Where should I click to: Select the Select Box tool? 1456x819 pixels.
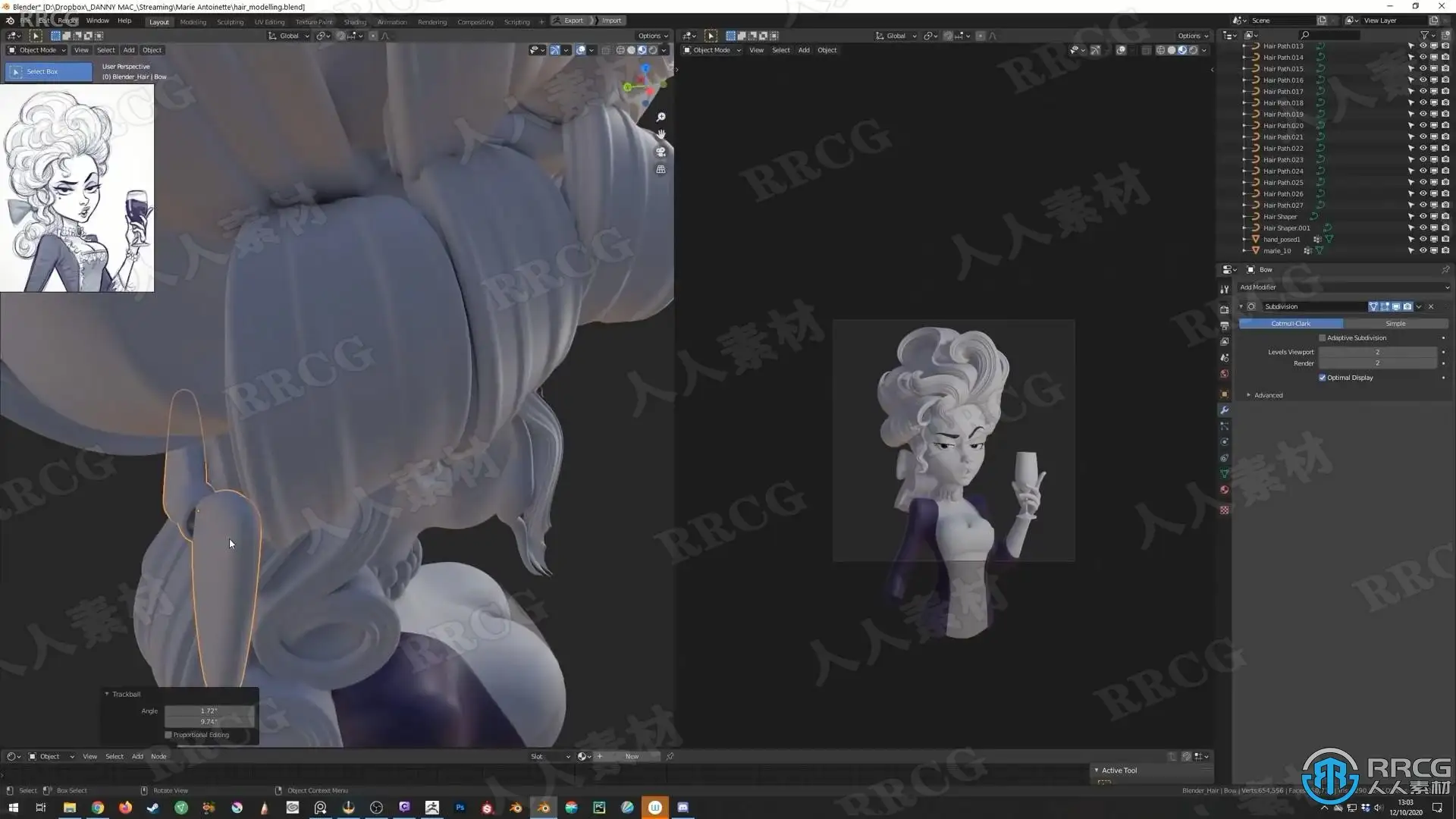(49, 71)
